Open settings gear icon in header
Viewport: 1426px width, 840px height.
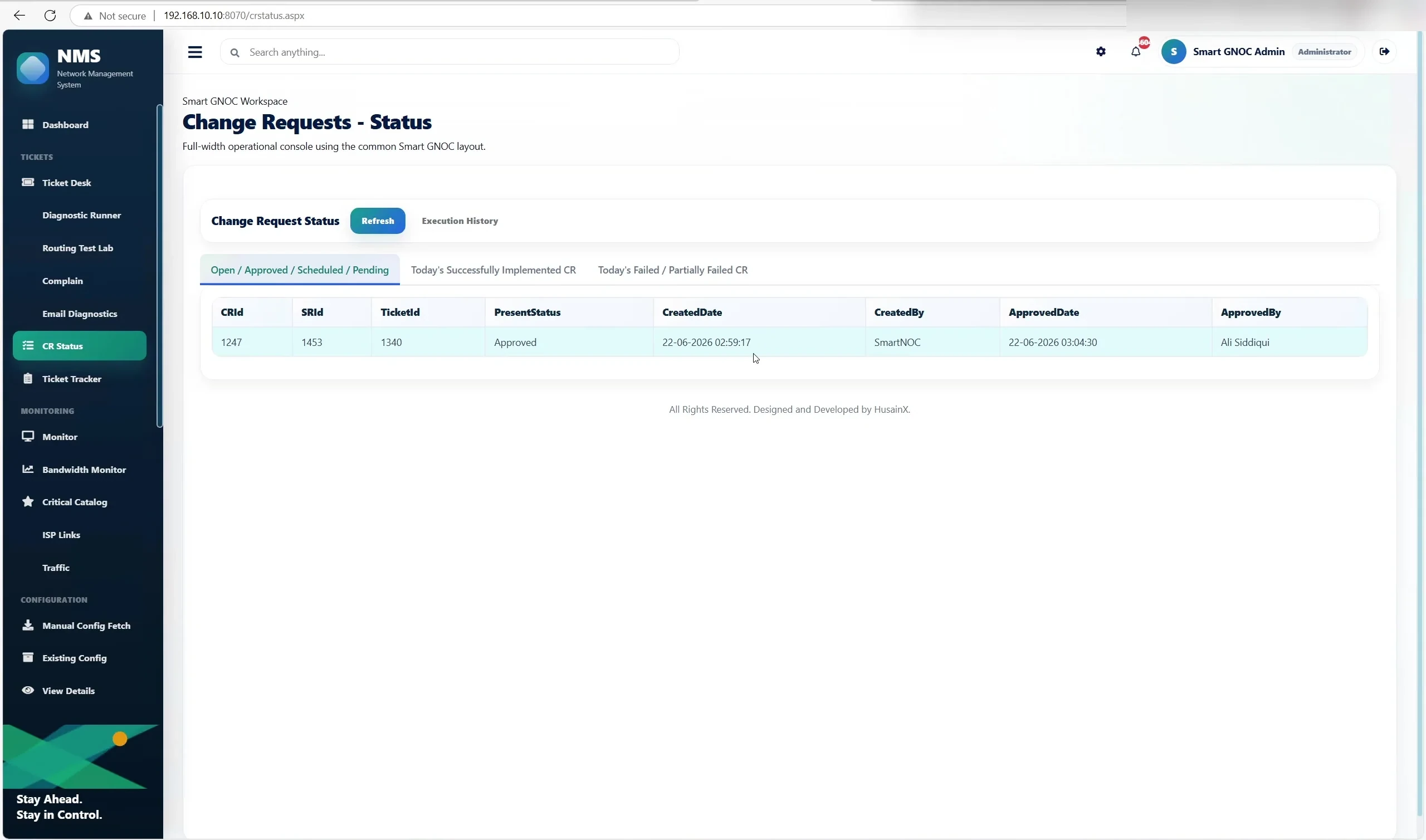pyautogui.click(x=1101, y=51)
